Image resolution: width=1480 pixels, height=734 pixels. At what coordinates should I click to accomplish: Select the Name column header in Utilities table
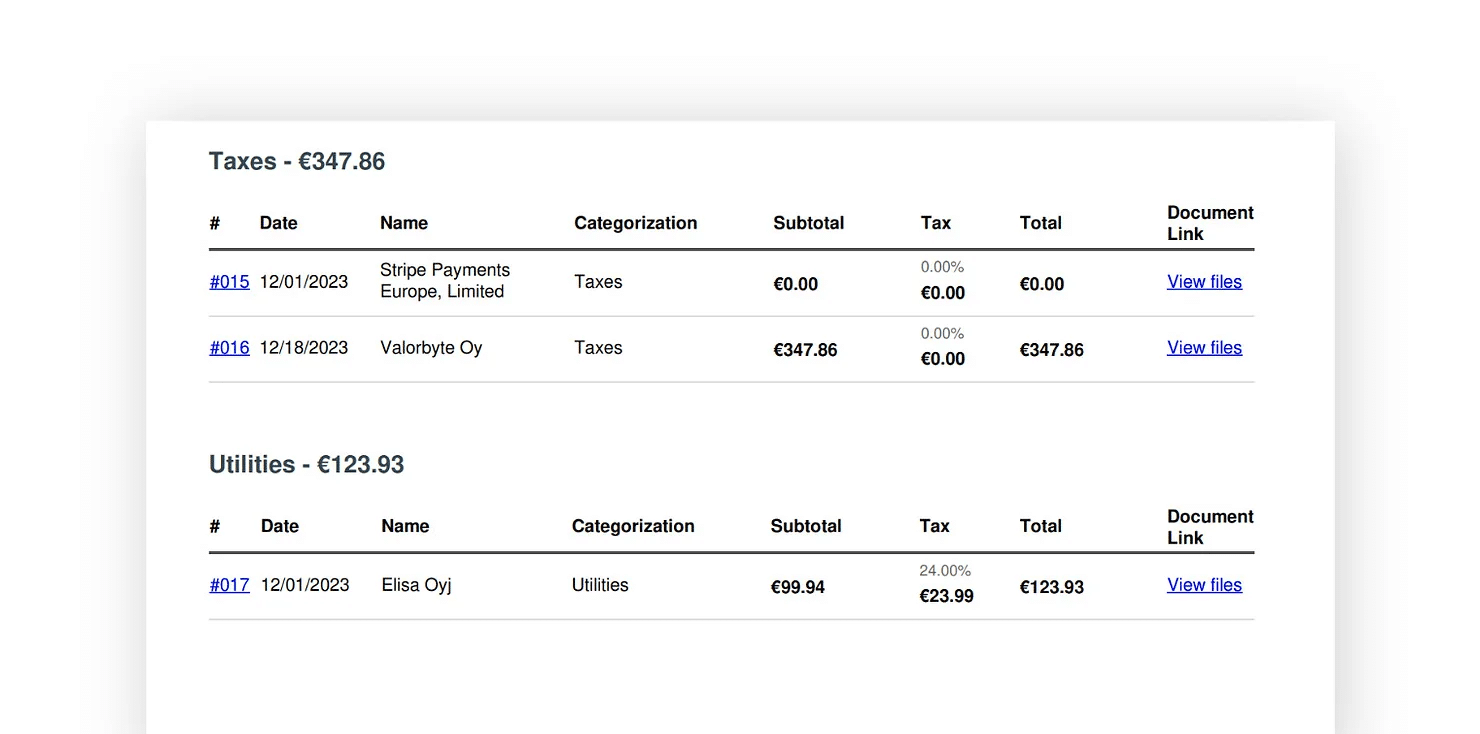point(405,526)
